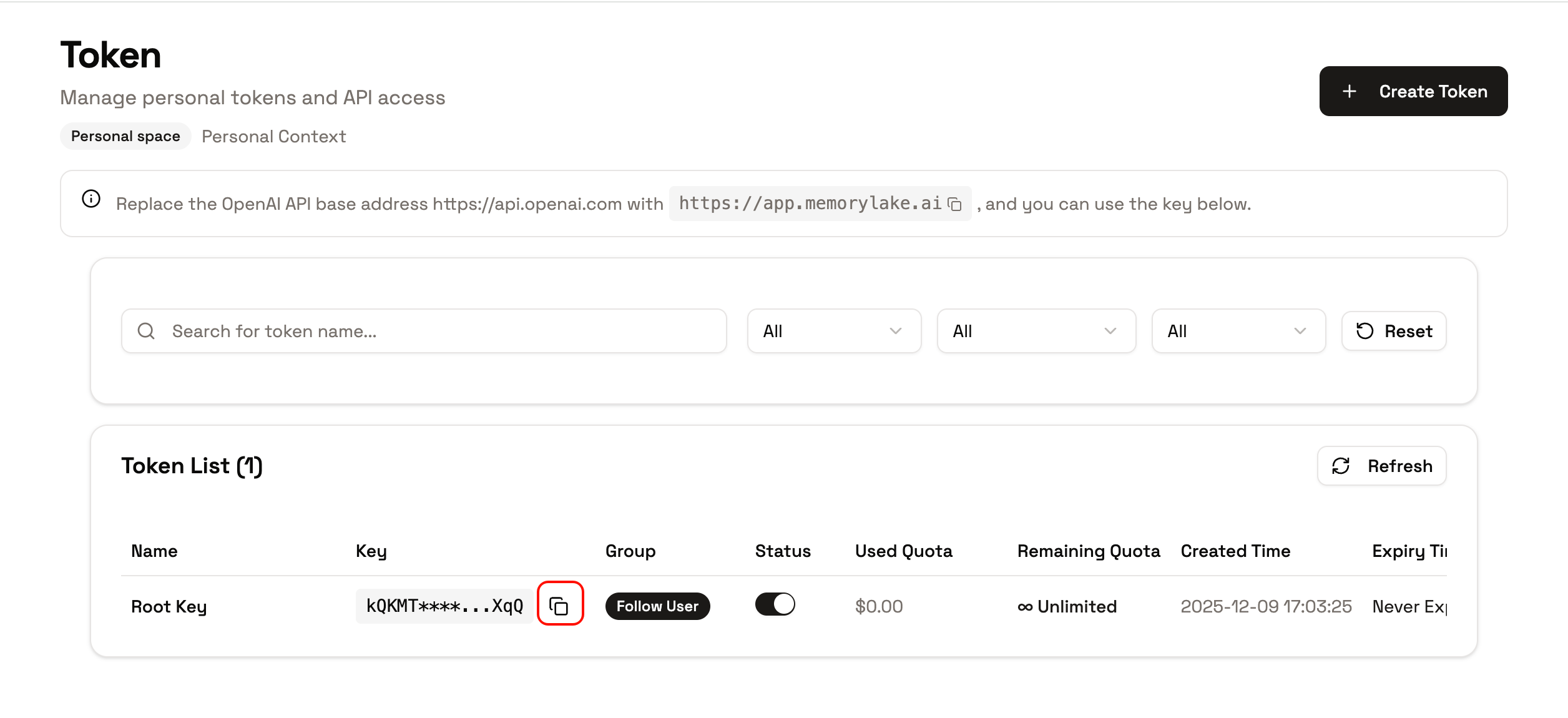
Task: Copy the base address URL via its copy icon
Action: [955, 204]
